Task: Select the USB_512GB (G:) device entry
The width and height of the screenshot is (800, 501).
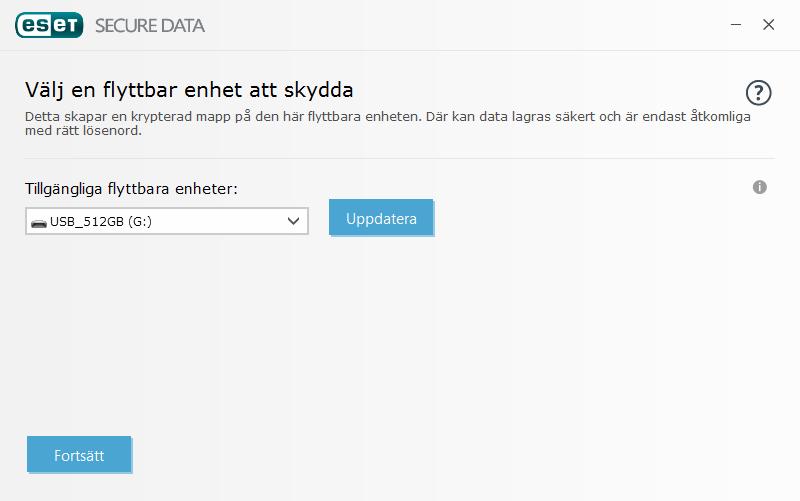Action: tap(98, 222)
